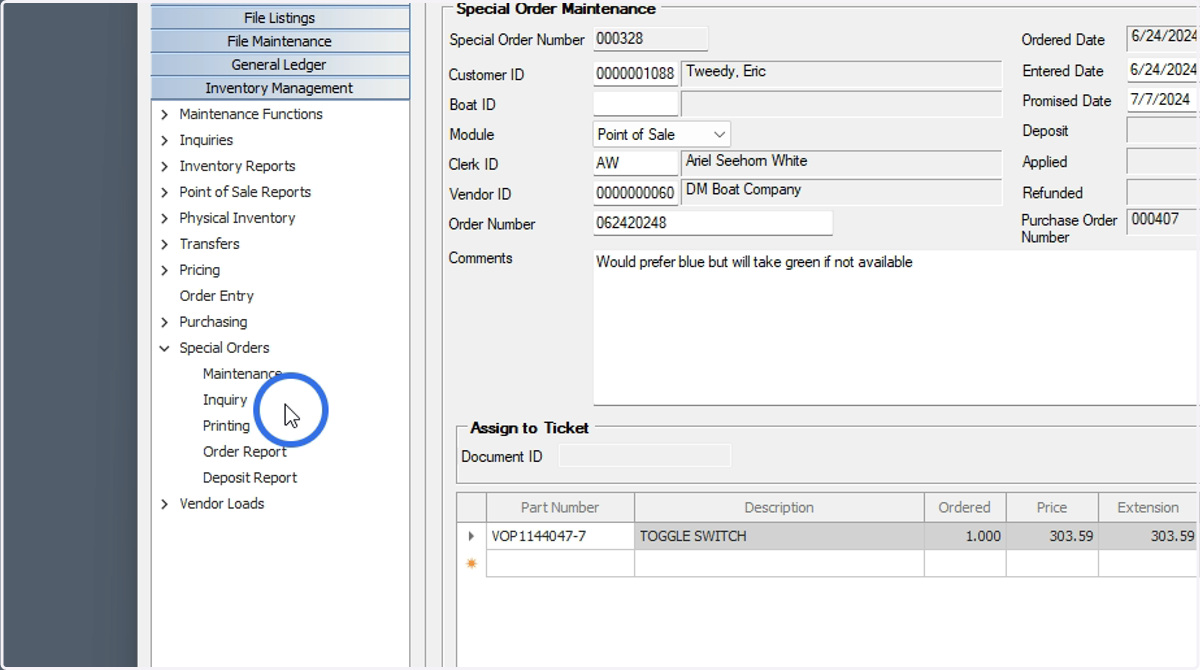Expand the Pricing tree node
This screenshot has height=670, width=1200.
pos(165,270)
